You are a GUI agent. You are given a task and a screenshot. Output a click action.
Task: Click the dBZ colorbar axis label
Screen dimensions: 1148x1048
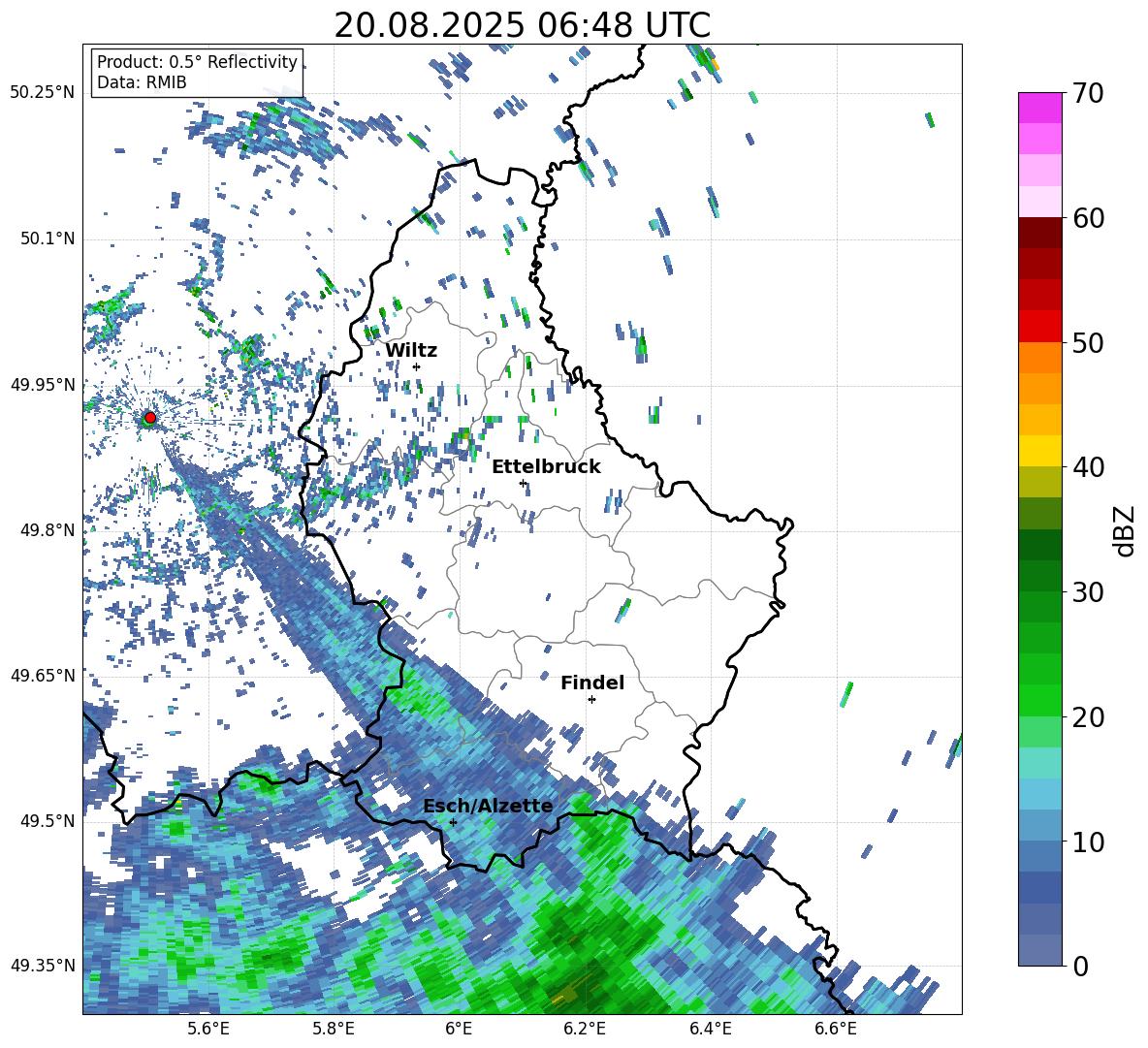point(1126,530)
